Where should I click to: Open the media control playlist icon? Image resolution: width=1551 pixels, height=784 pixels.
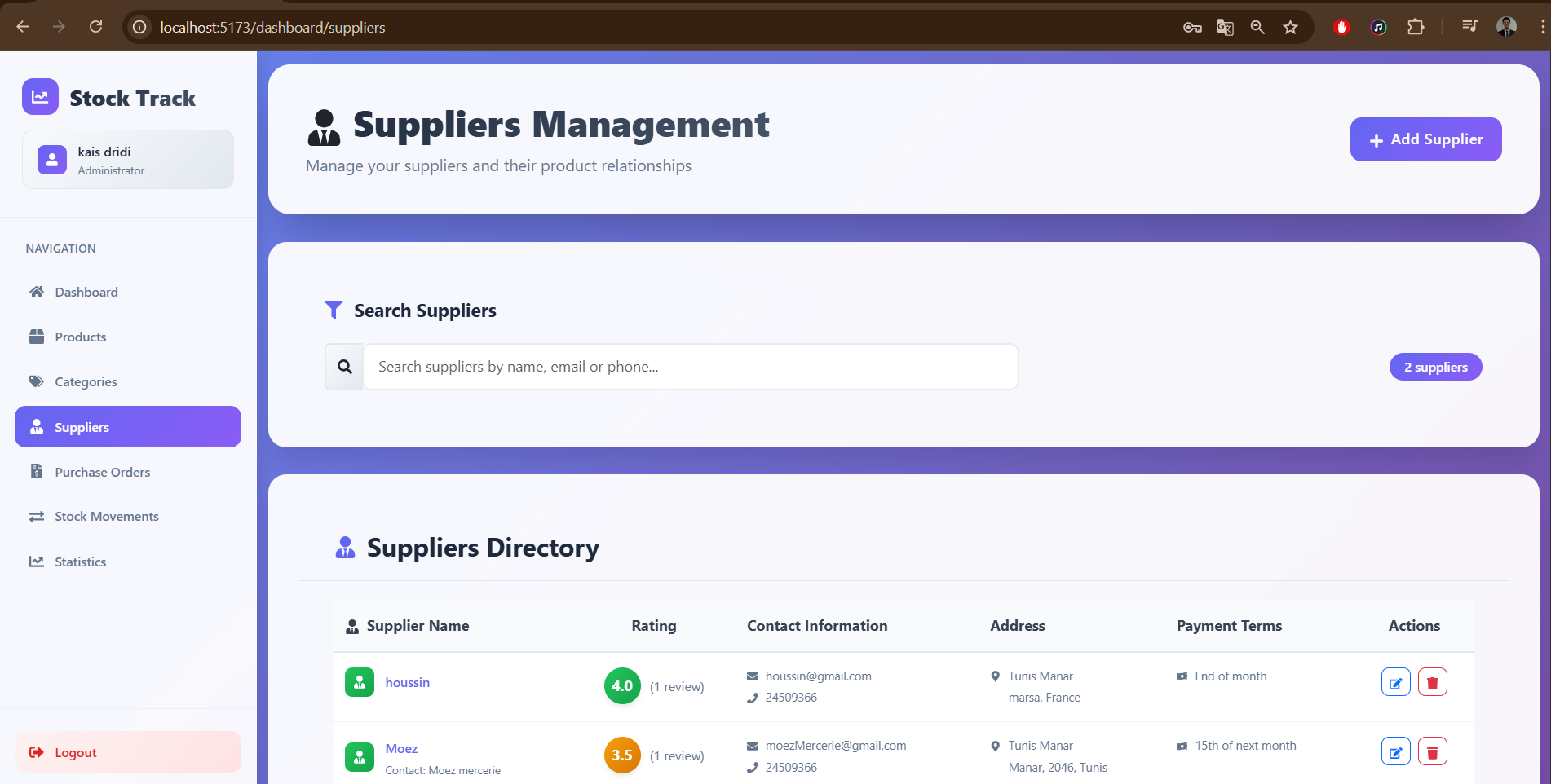pos(1470,27)
